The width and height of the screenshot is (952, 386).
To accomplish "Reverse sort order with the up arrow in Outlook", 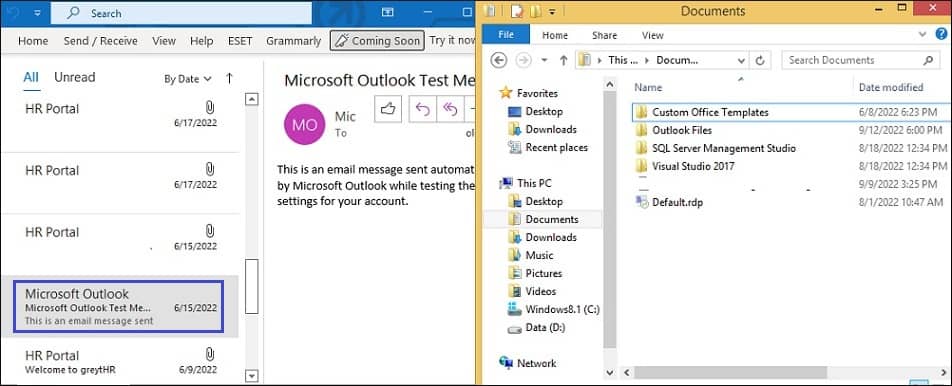I will click(x=230, y=78).
